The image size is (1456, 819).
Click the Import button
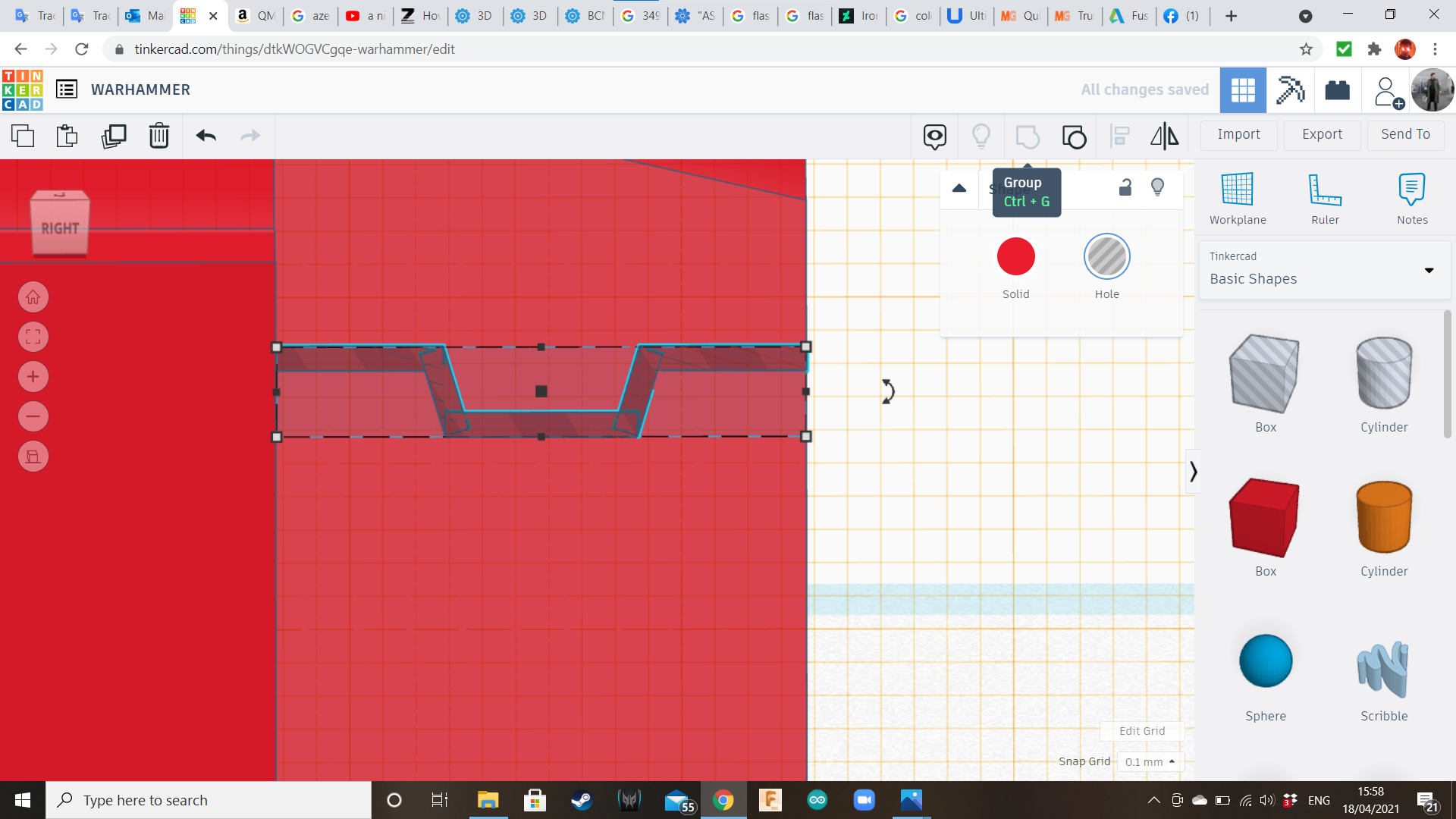(x=1238, y=135)
